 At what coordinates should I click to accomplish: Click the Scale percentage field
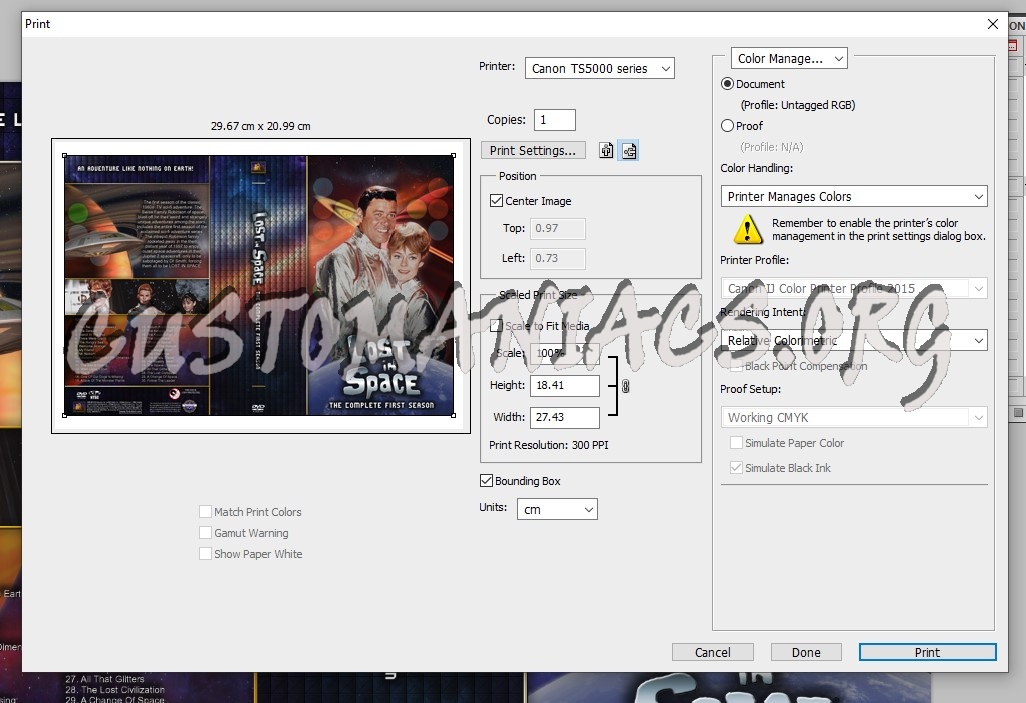click(x=564, y=353)
